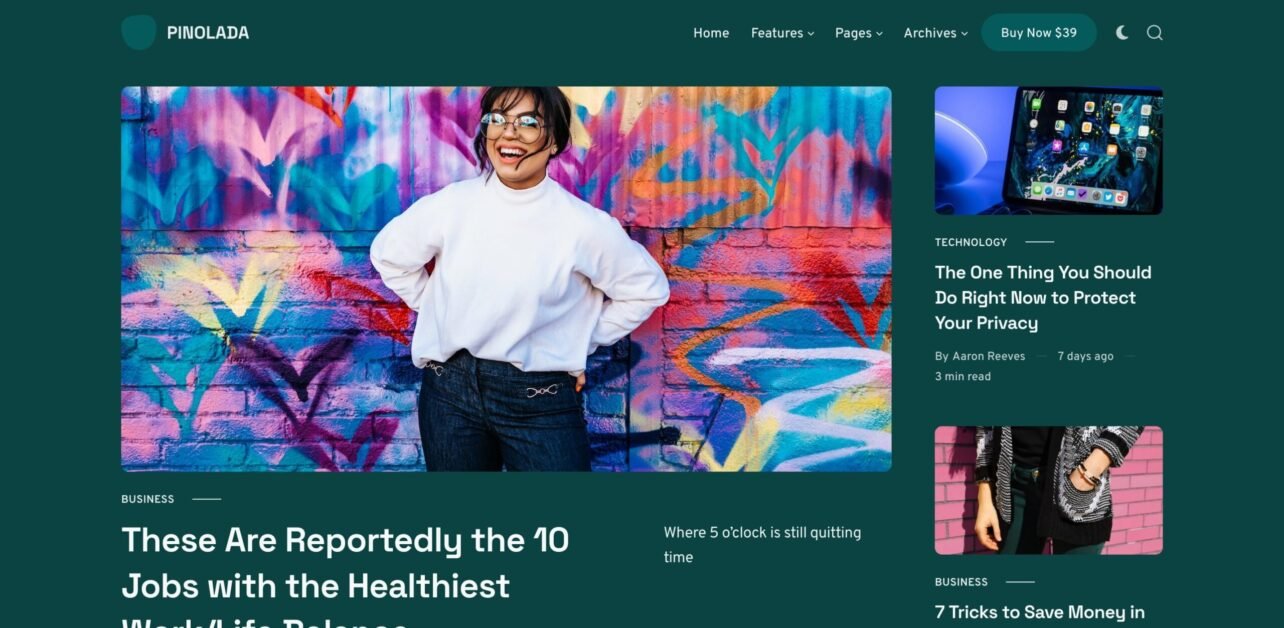Toggle dark mode with moon icon
Viewport: 1284px width, 628px height.
coord(1122,33)
